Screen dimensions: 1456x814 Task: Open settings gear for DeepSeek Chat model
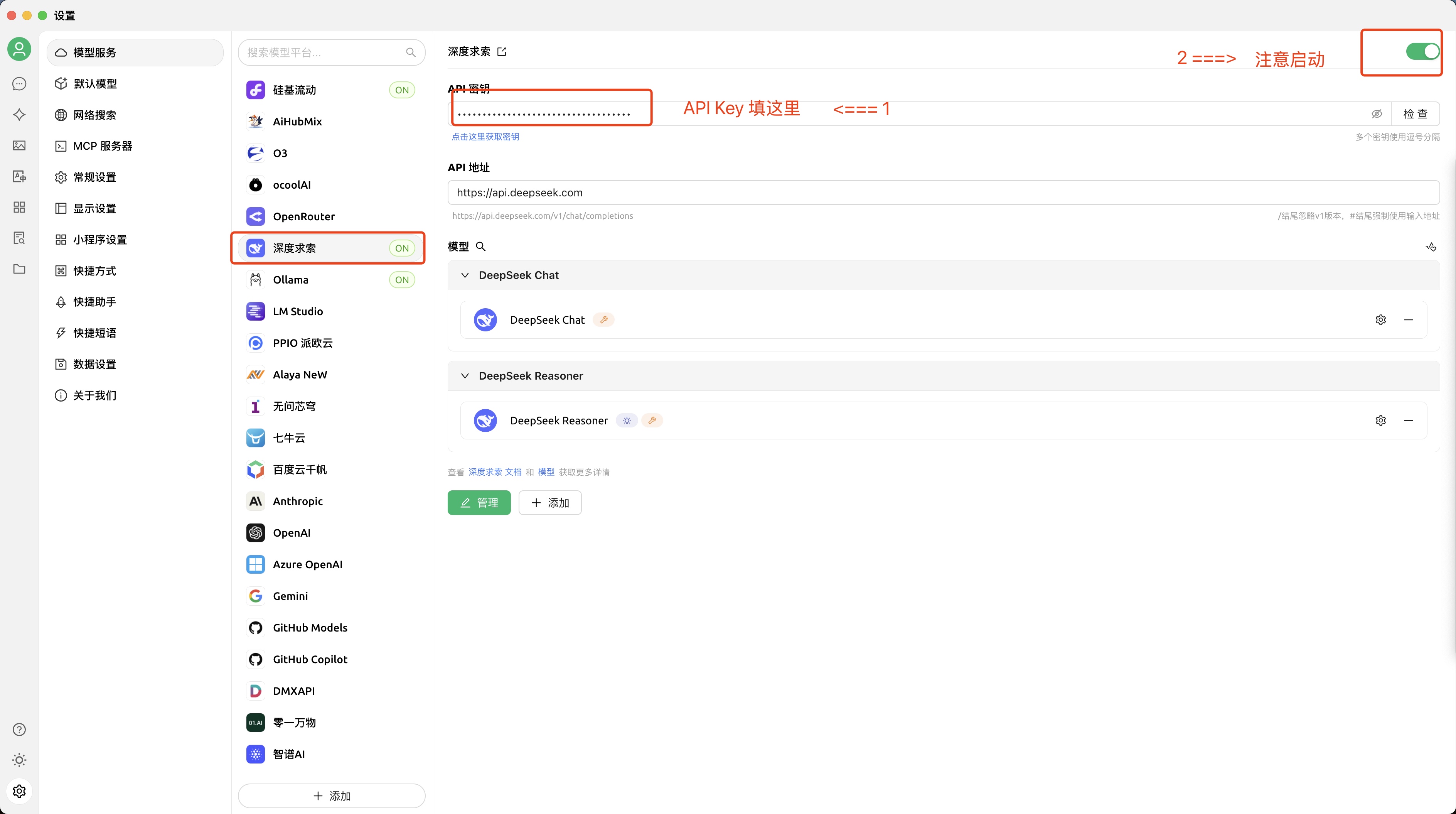pyautogui.click(x=1381, y=319)
